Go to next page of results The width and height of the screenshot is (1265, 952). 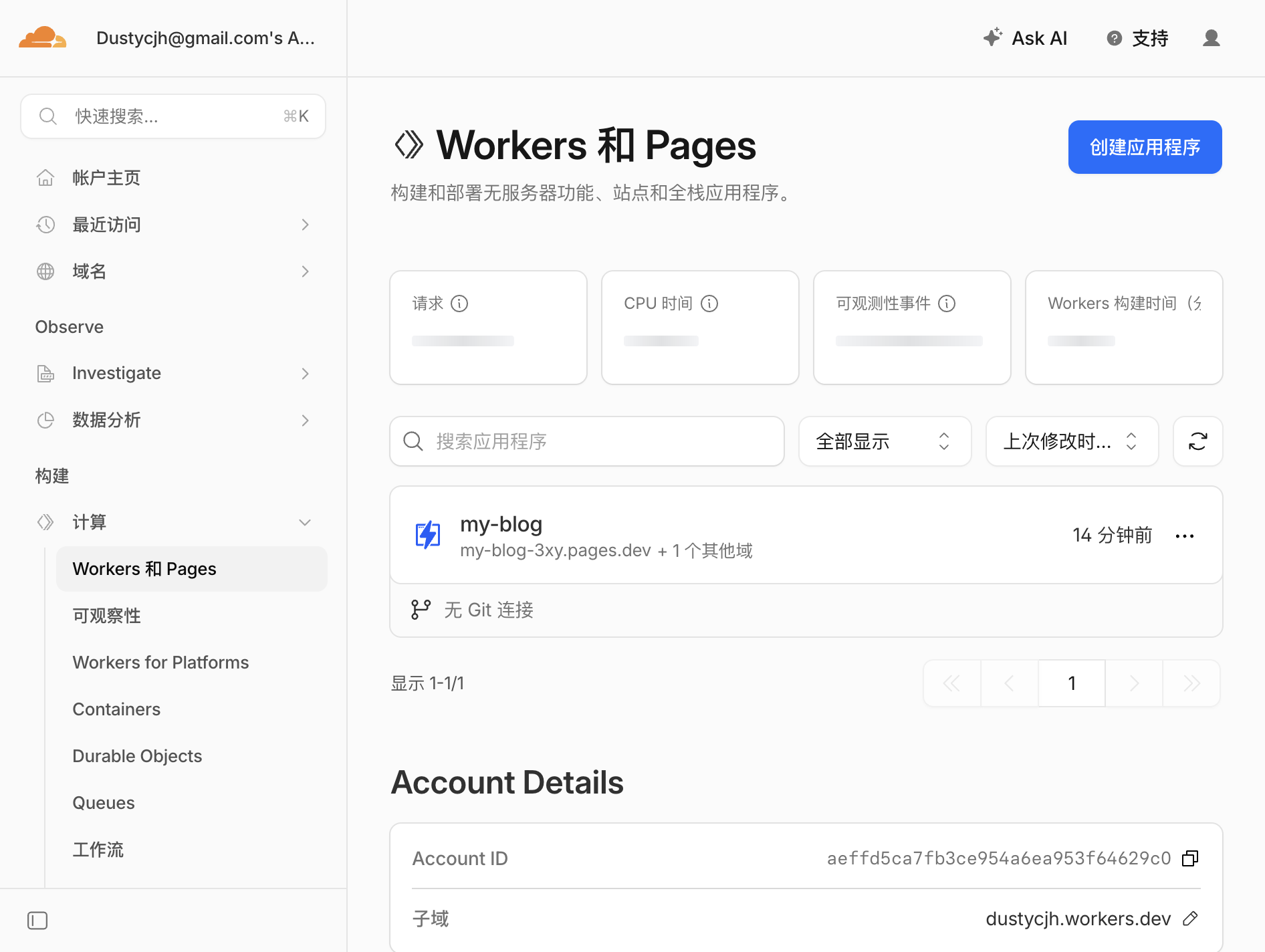(1134, 683)
